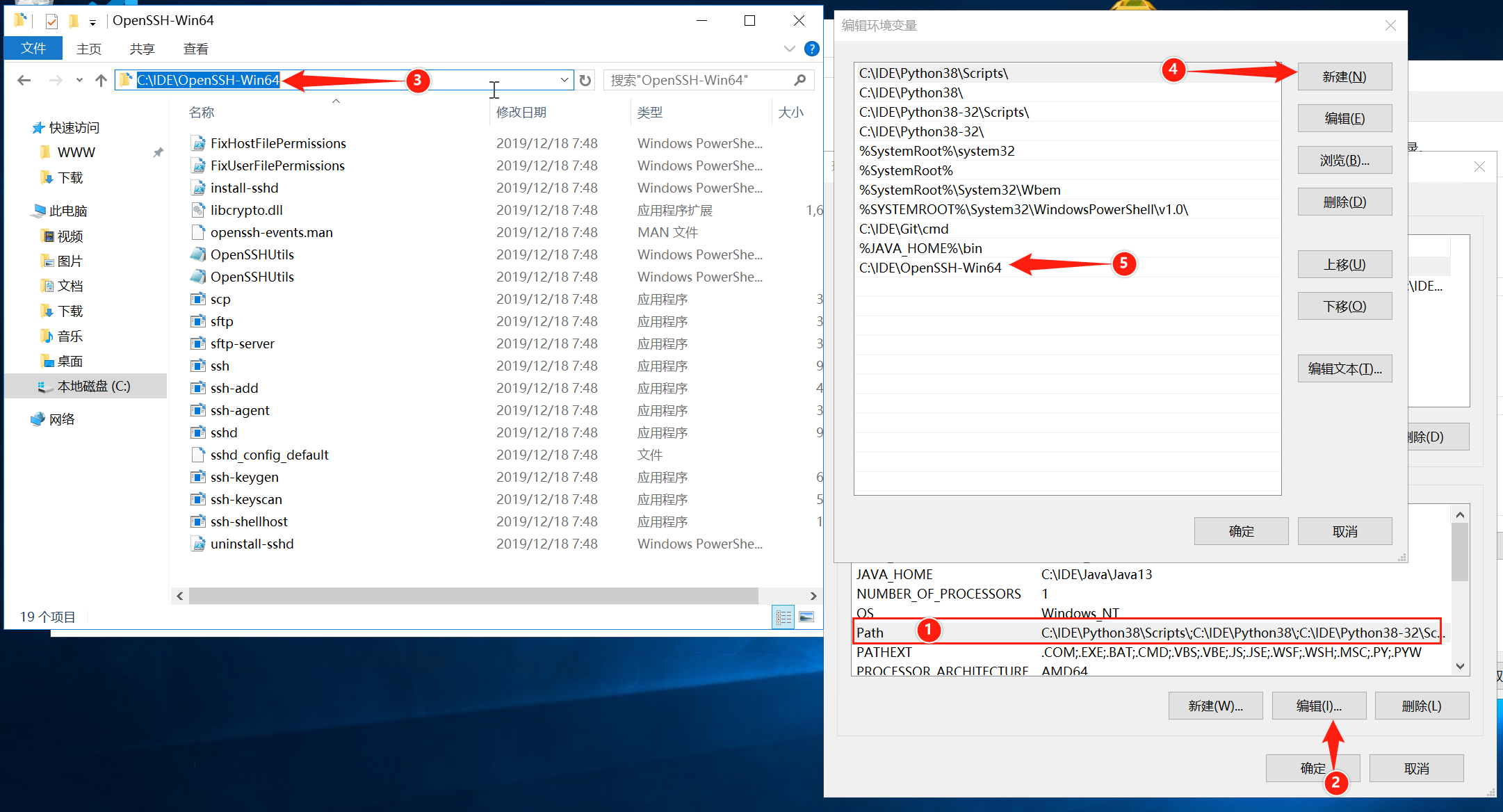Open the sftp-server application

point(241,343)
